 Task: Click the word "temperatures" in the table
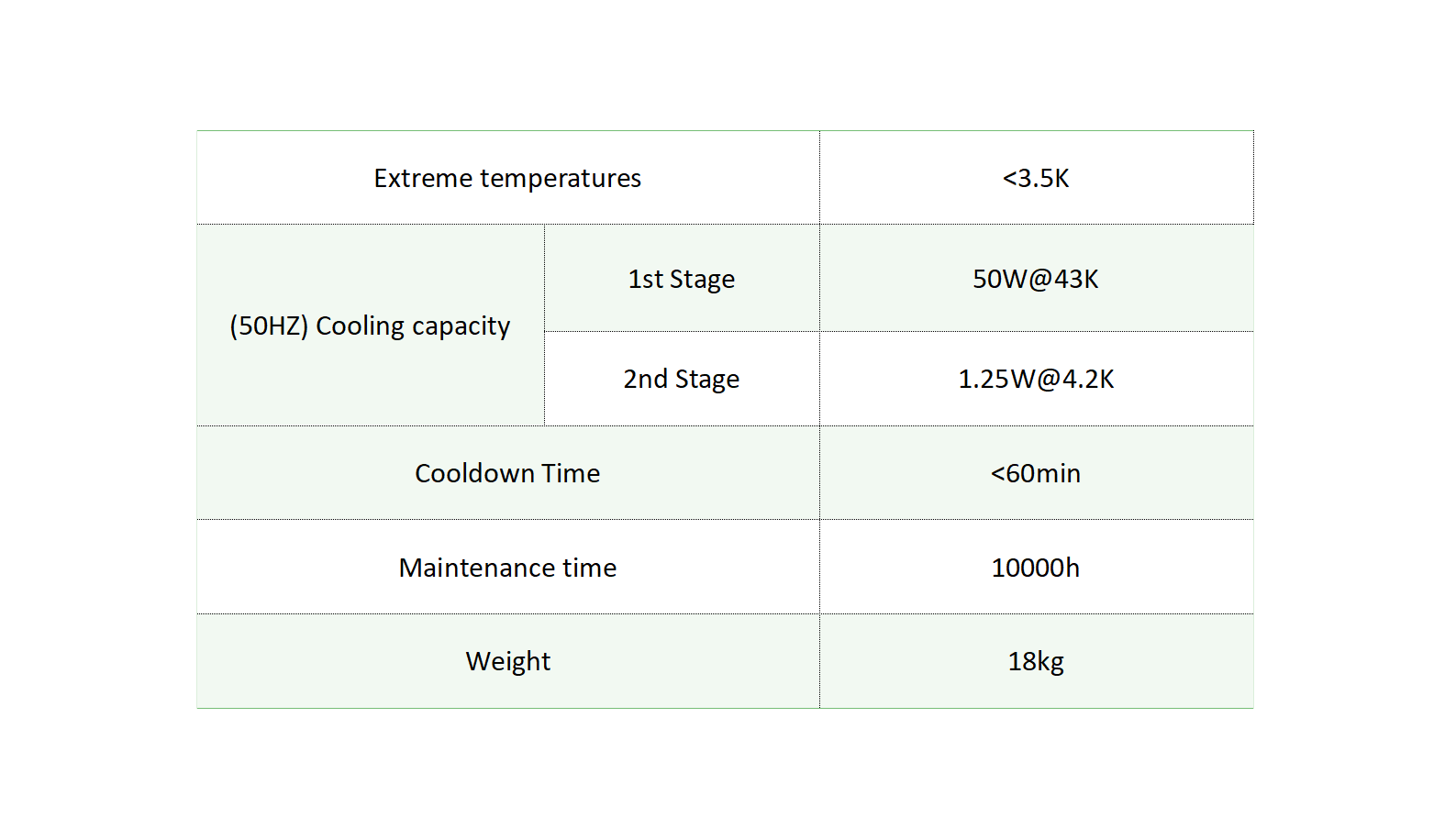(x=560, y=178)
